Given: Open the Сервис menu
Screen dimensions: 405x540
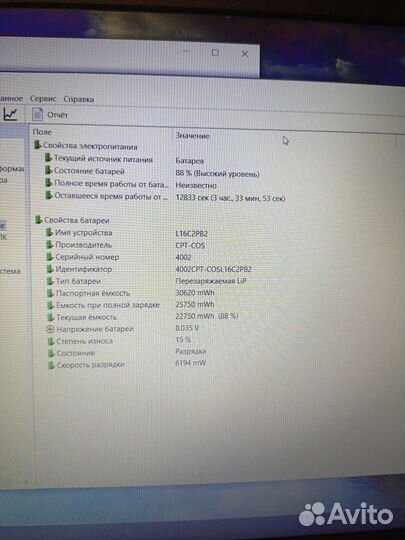Looking at the screenshot, I should pyautogui.click(x=43, y=99).
